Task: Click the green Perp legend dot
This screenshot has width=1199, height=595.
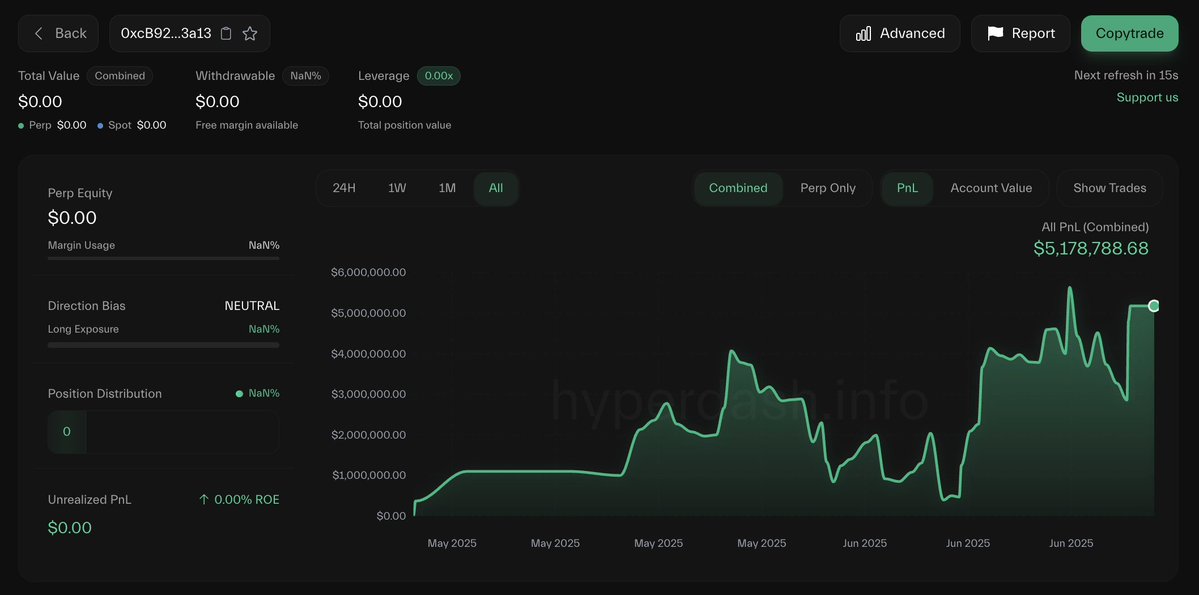Action: (x=21, y=125)
